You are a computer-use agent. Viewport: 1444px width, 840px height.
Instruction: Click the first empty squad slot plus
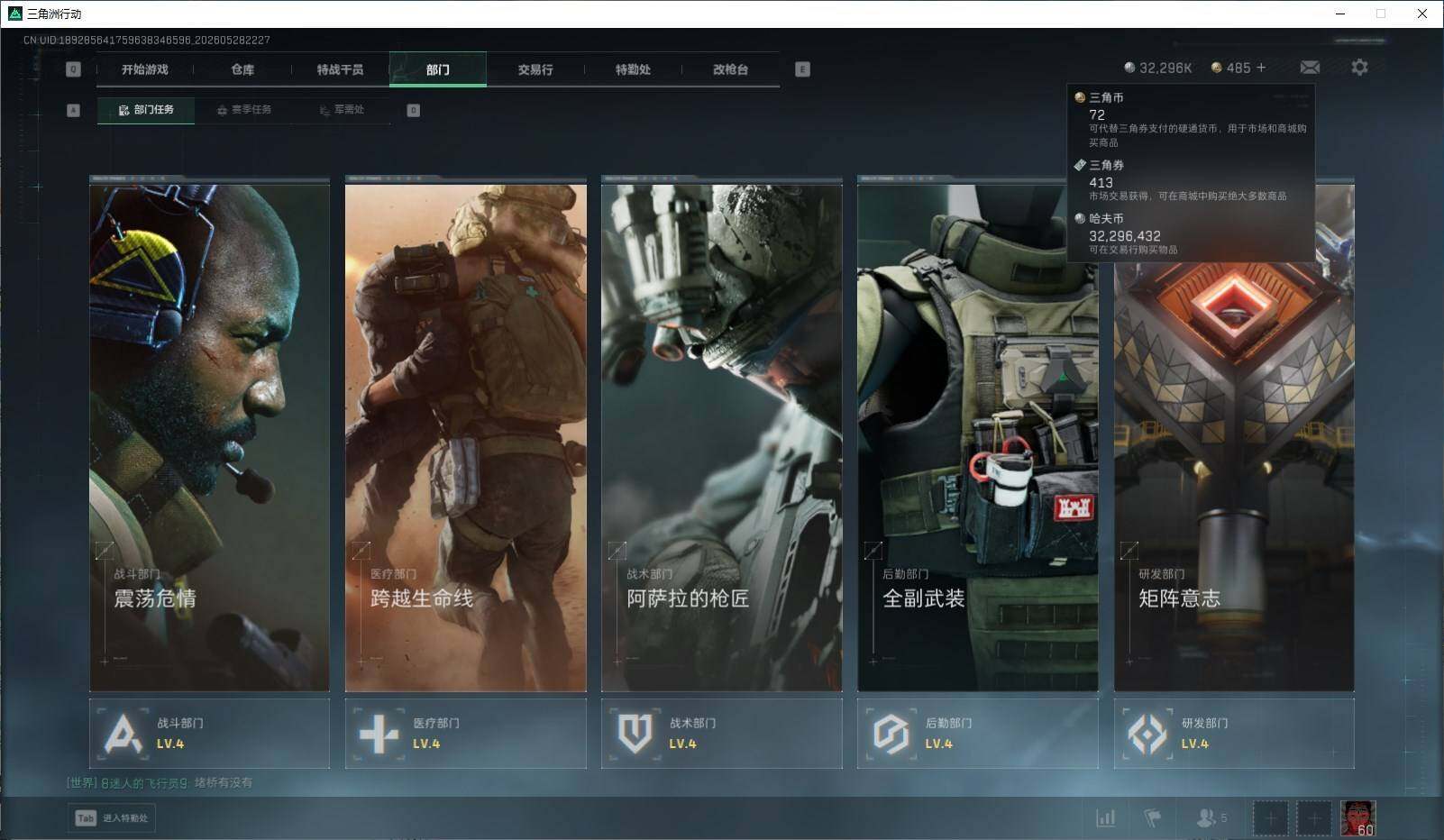coord(1270,818)
